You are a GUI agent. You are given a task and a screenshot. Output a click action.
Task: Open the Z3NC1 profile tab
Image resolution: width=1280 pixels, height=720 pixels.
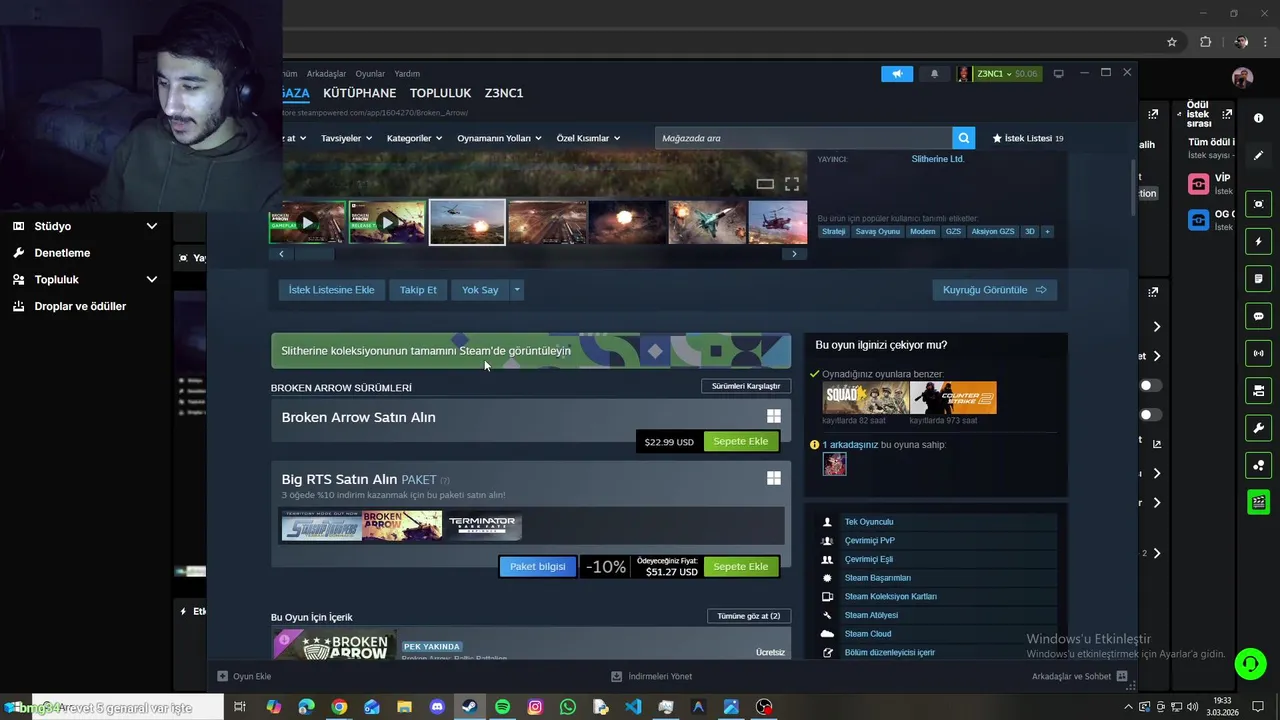click(x=504, y=93)
